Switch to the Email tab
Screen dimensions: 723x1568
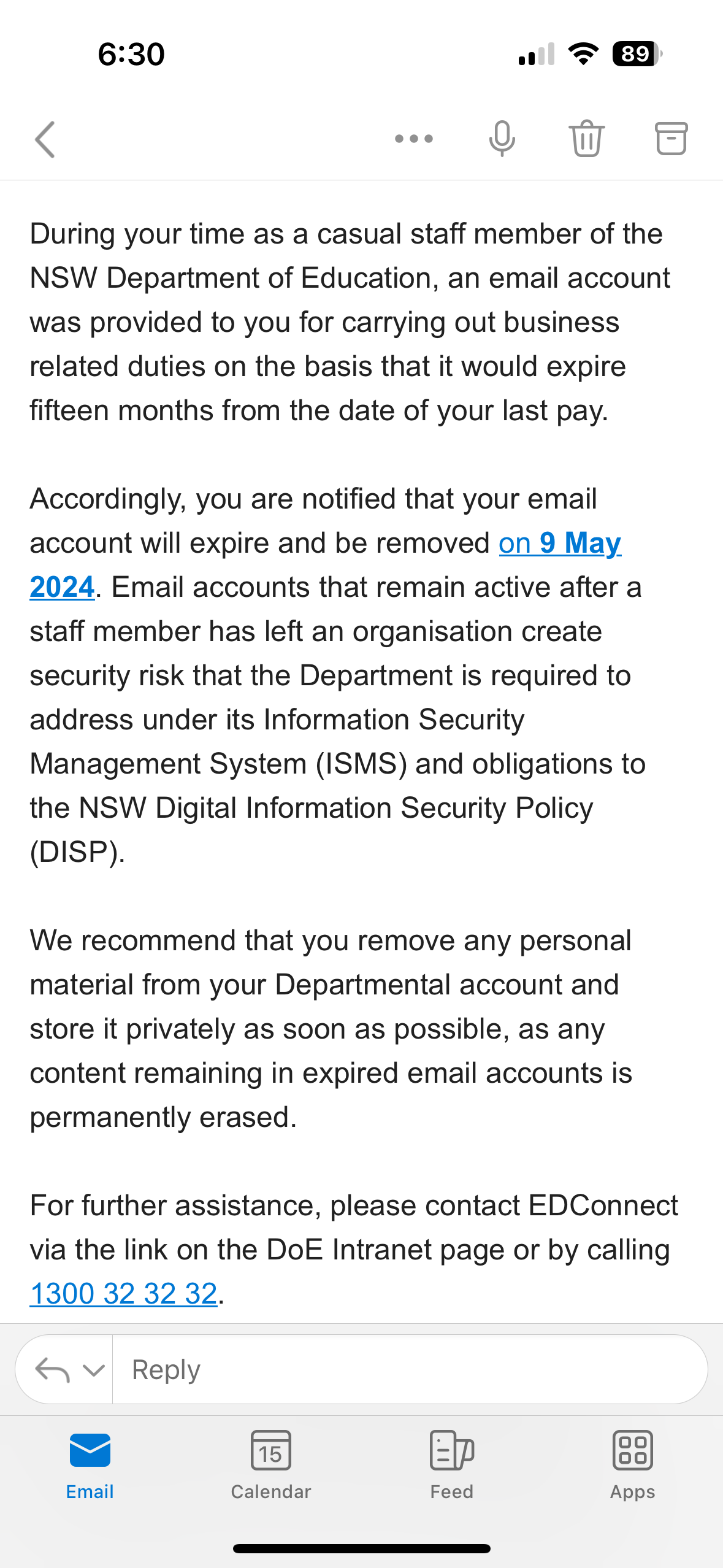tap(90, 1464)
